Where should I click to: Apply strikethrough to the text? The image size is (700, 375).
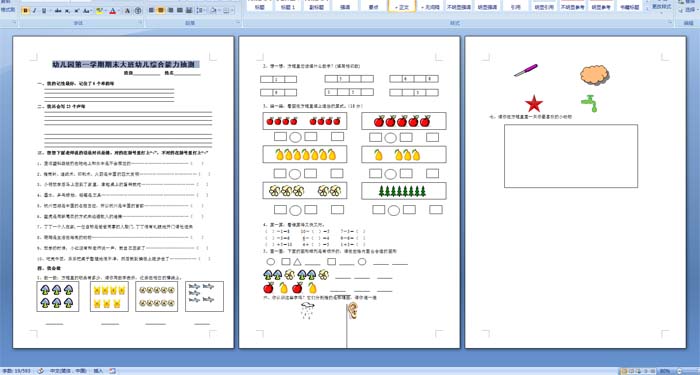tap(58, 11)
